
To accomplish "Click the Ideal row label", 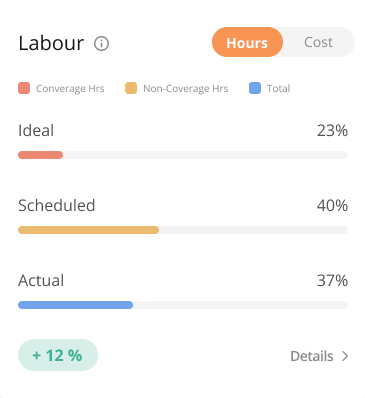I will (36, 130).
